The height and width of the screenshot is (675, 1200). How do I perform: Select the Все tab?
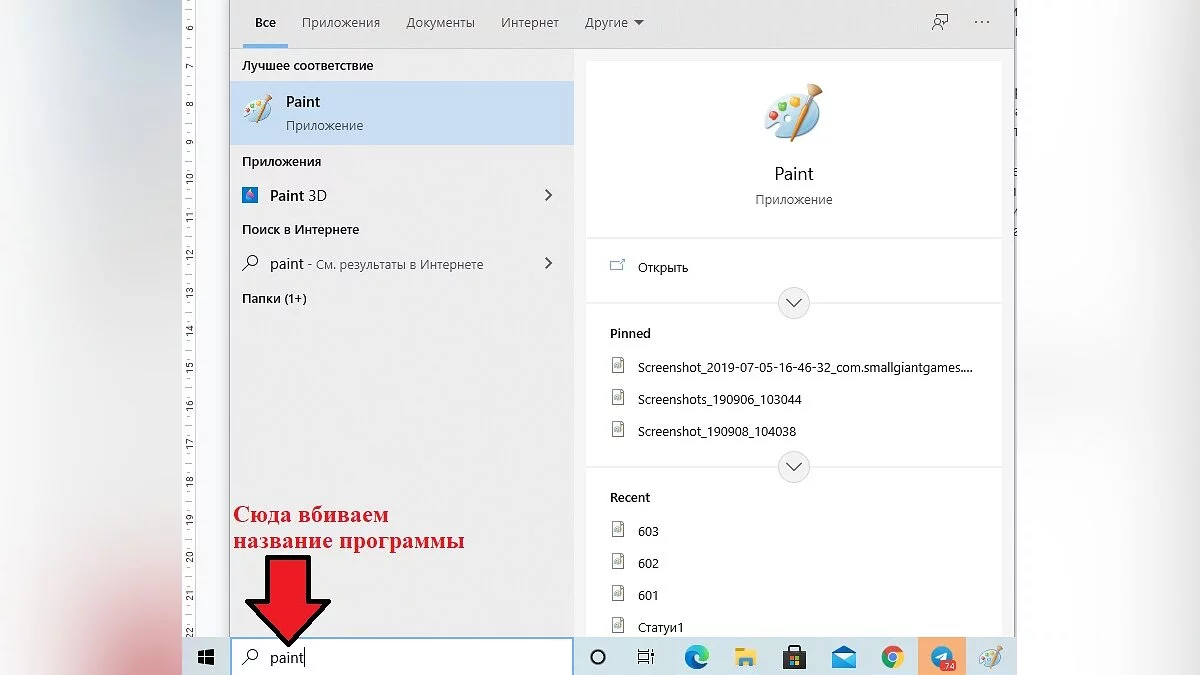click(265, 22)
